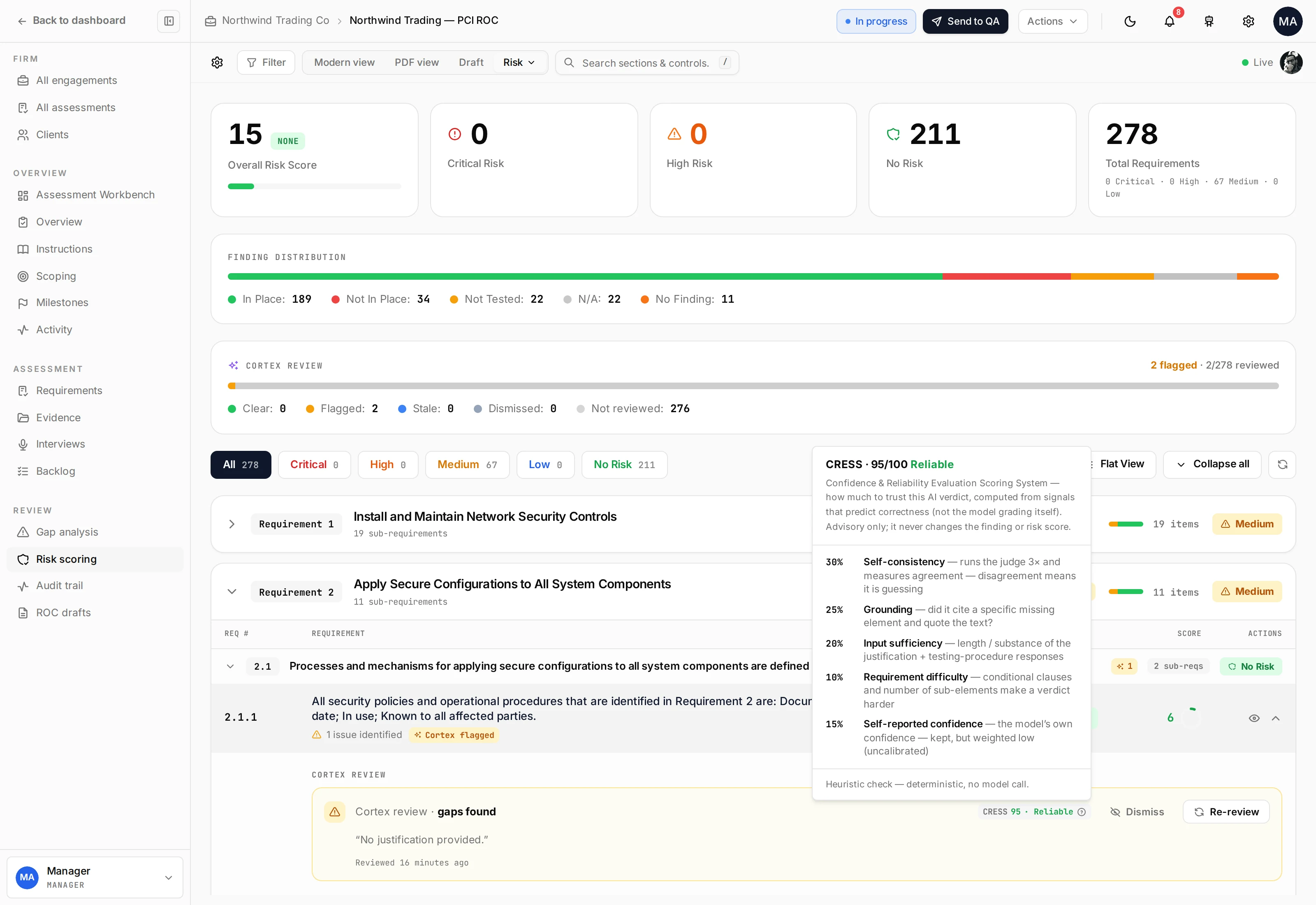The image size is (1316, 905).
Task: Click the Cortex Review progress bar
Action: [x=753, y=386]
